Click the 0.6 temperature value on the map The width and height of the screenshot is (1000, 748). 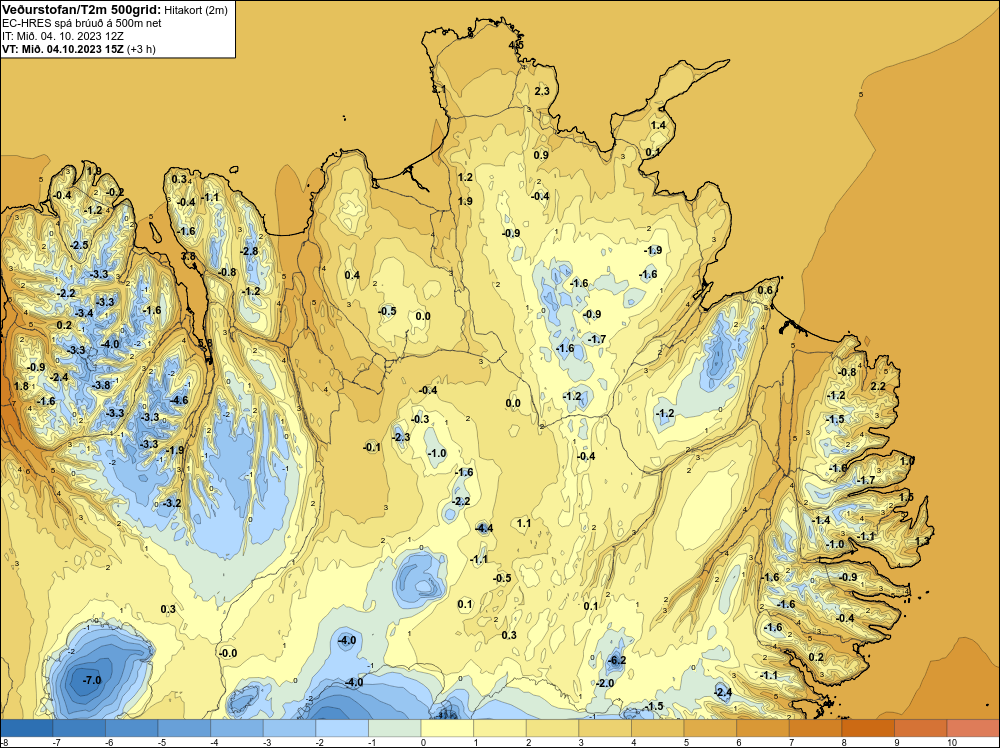point(765,291)
